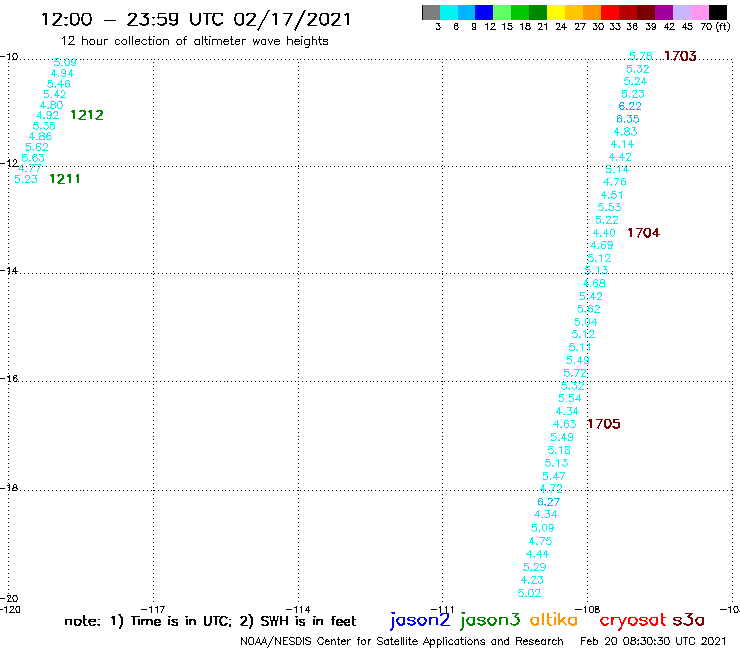740x650 pixels.
Task: Select the jason3 track value '4.77'
Action: click(x=30, y=168)
